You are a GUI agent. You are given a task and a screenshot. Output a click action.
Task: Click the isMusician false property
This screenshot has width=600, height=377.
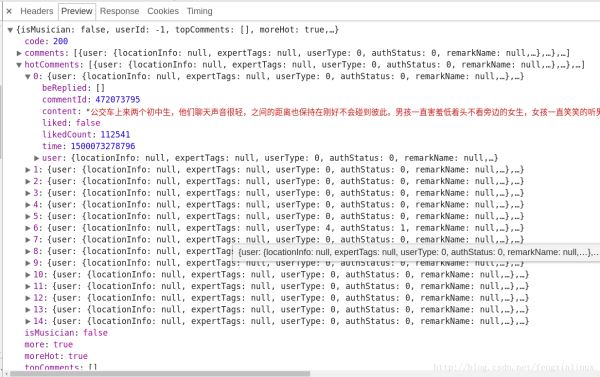click(66, 333)
